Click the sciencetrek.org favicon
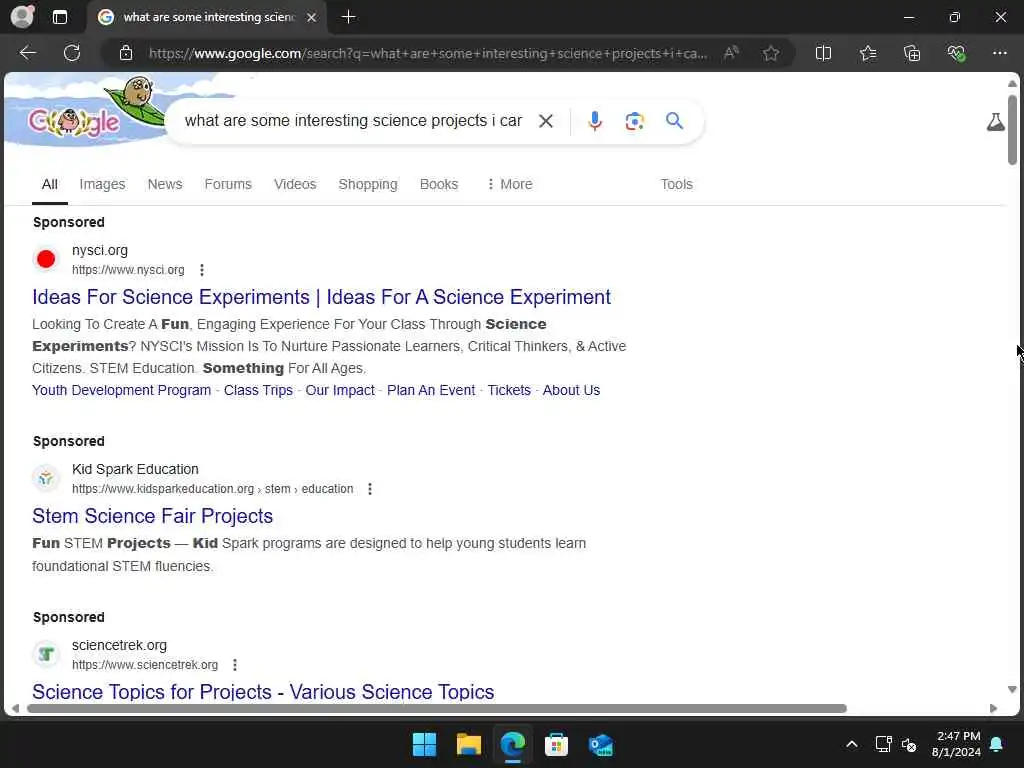 [46, 654]
